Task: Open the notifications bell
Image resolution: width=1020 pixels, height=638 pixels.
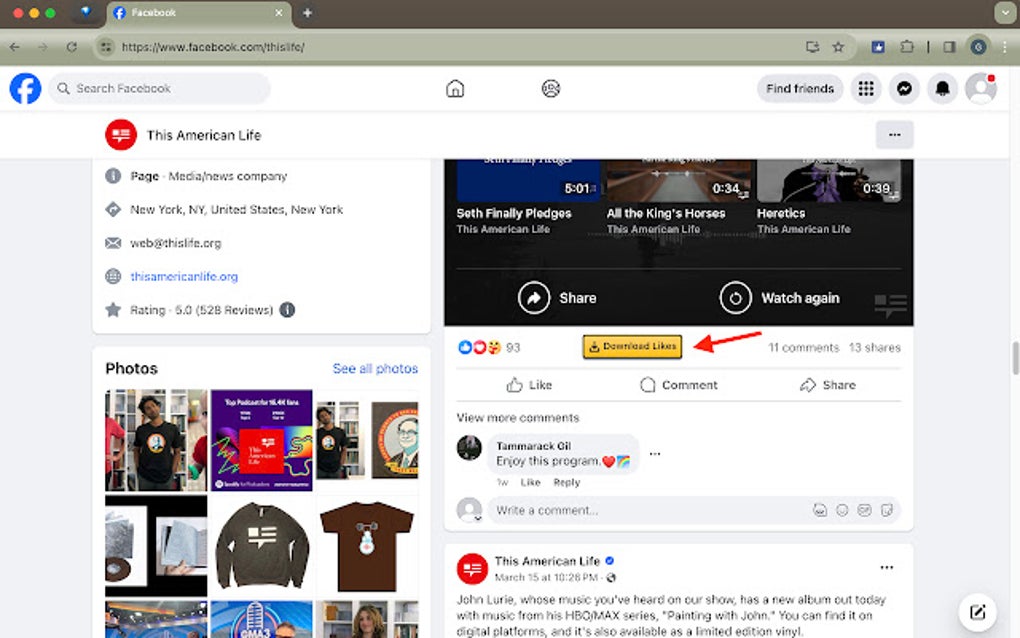Action: (941, 88)
